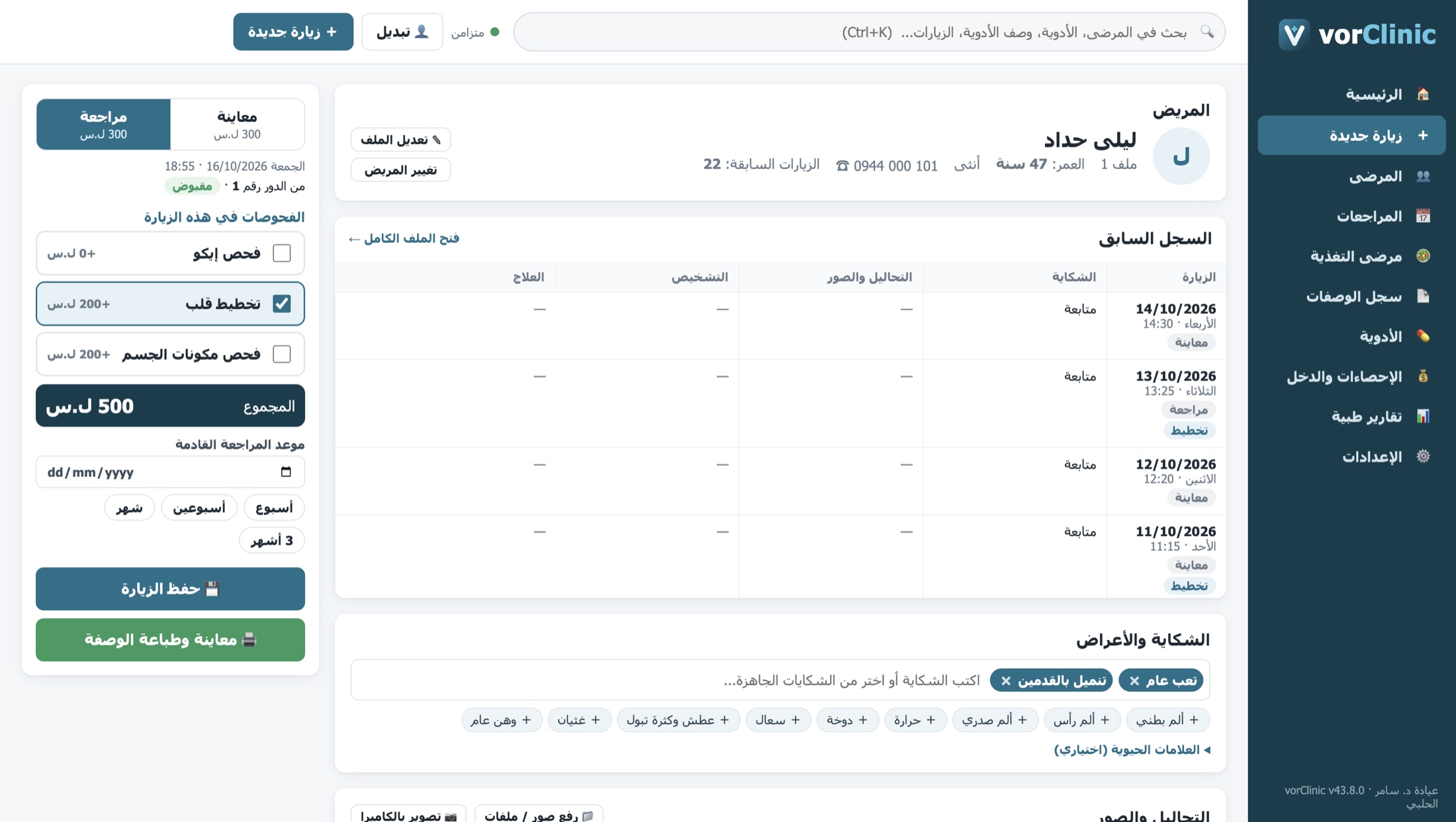The image size is (1456, 822).
Task: Click the next review date field
Action: pos(170,472)
